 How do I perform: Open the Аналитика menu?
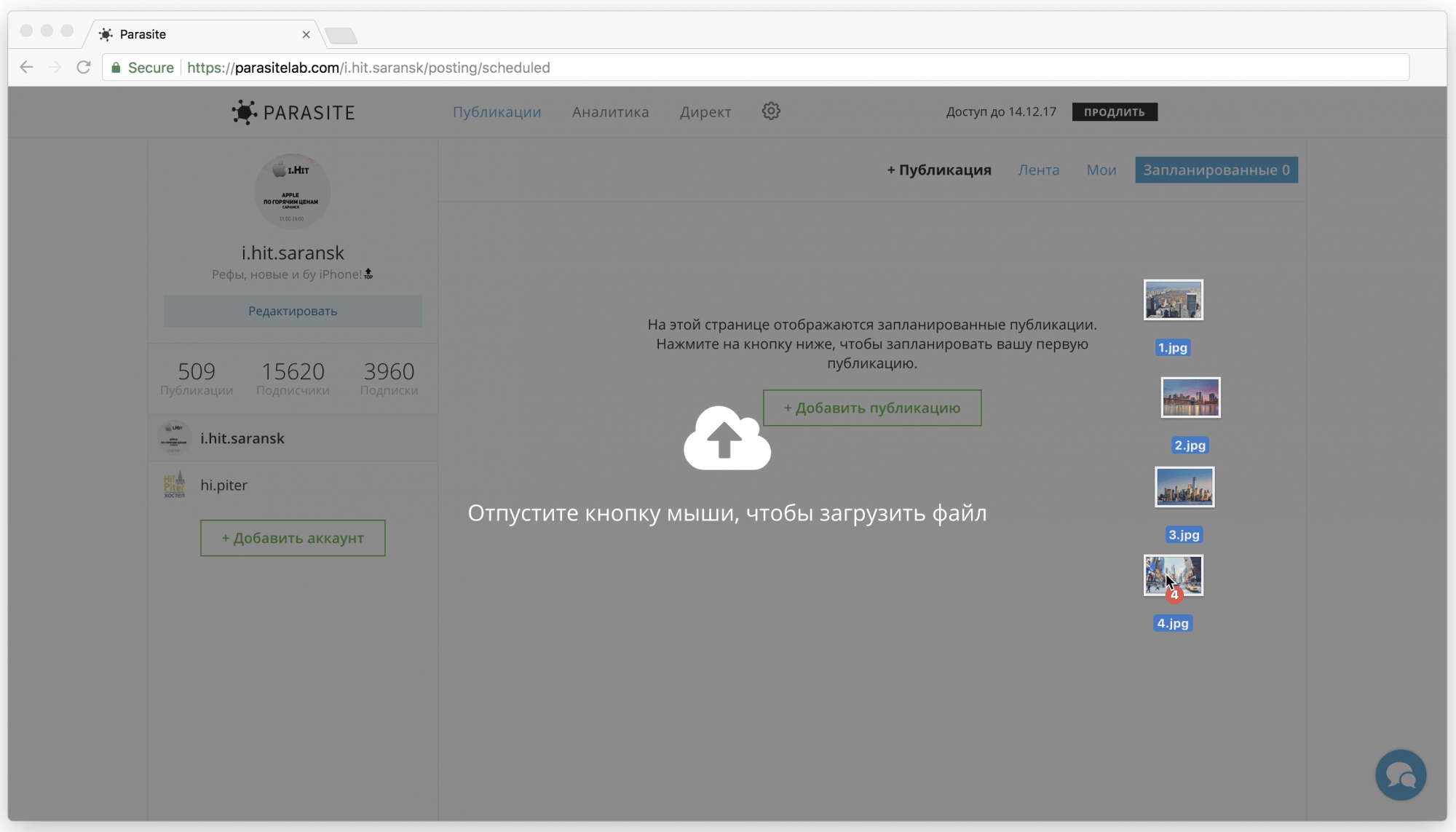(x=610, y=112)
